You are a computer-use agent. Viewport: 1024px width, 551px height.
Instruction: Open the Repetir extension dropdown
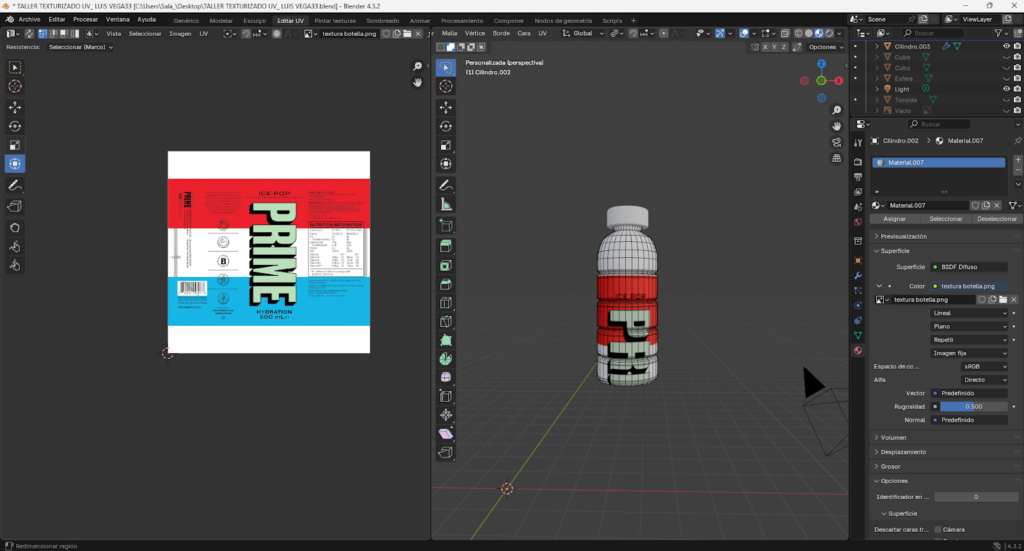[x=970, y=339]
